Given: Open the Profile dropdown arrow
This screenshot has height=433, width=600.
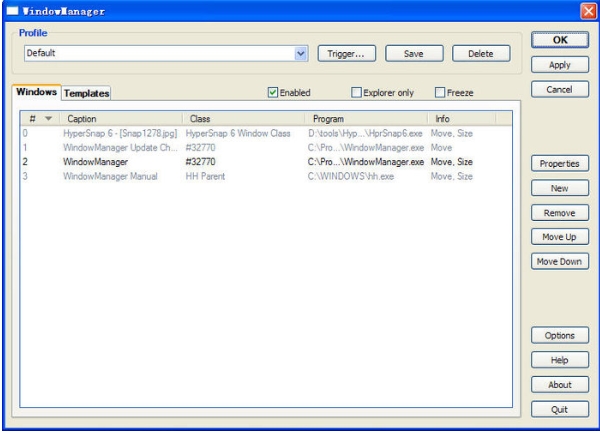Looking at the screenshot, I should [x=301, y=54].
